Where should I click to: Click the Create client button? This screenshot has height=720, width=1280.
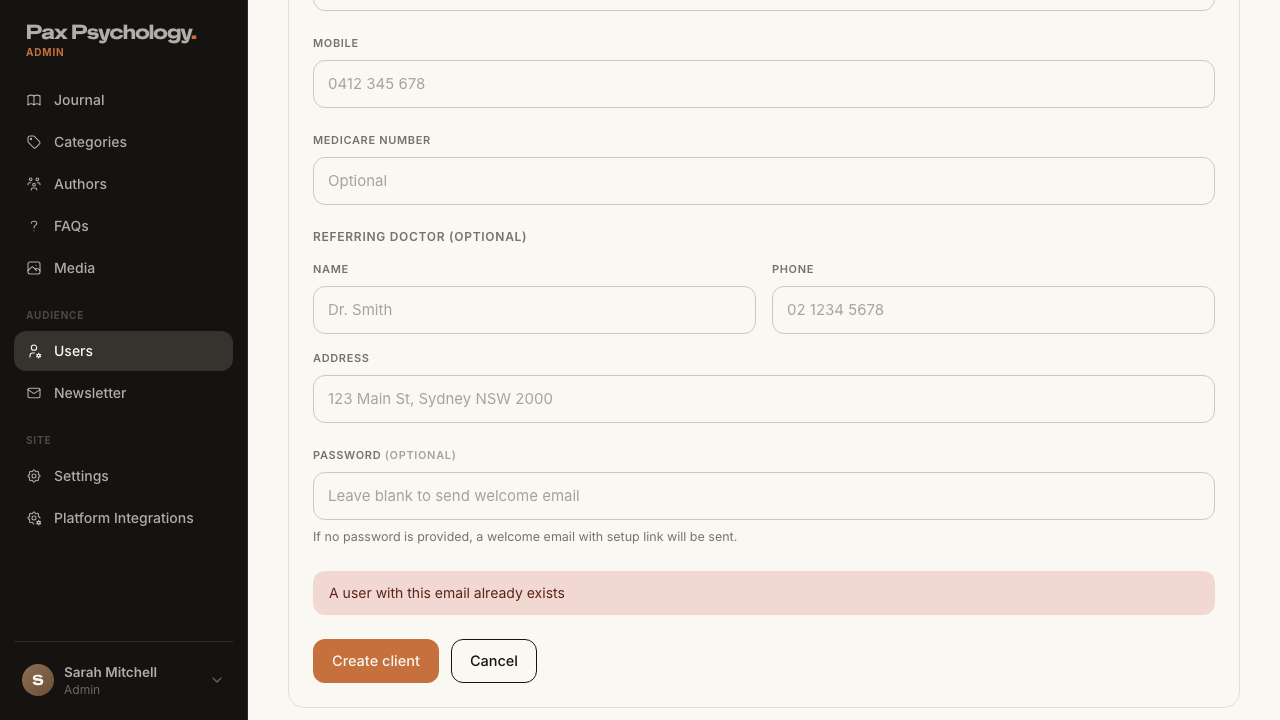[376, 661]
